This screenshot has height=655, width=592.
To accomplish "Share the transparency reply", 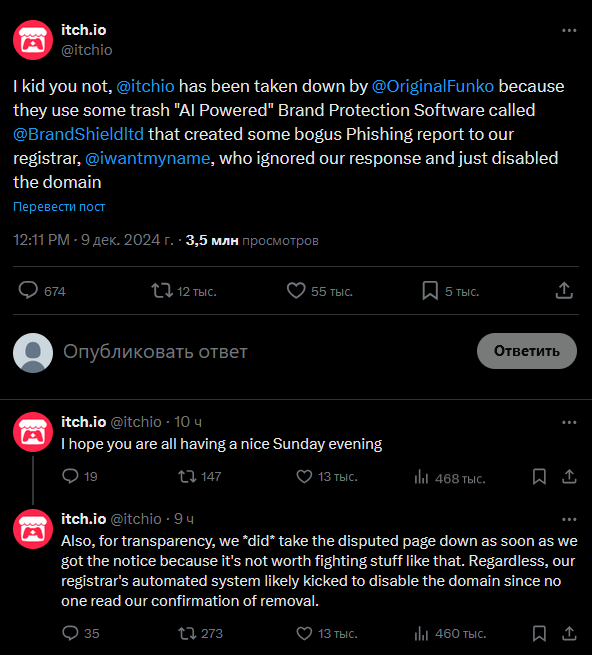I will (569, 634).
